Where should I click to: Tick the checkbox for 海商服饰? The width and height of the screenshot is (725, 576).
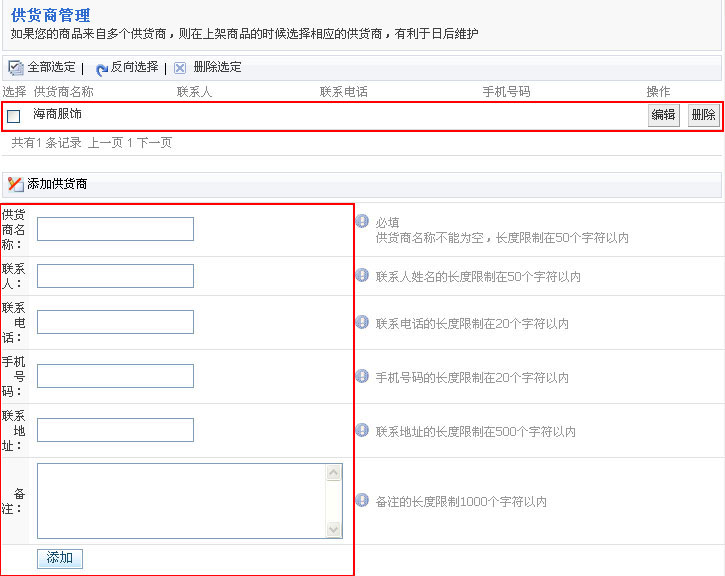(x=14, y=116)
